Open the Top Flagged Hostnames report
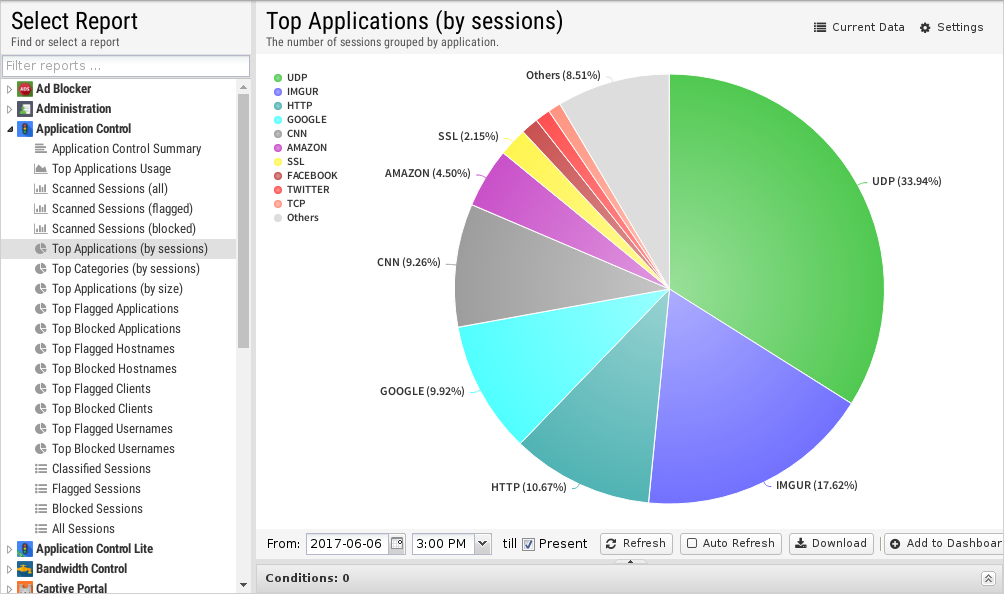This screenshot has height=594, width=1004. [113, 349]
